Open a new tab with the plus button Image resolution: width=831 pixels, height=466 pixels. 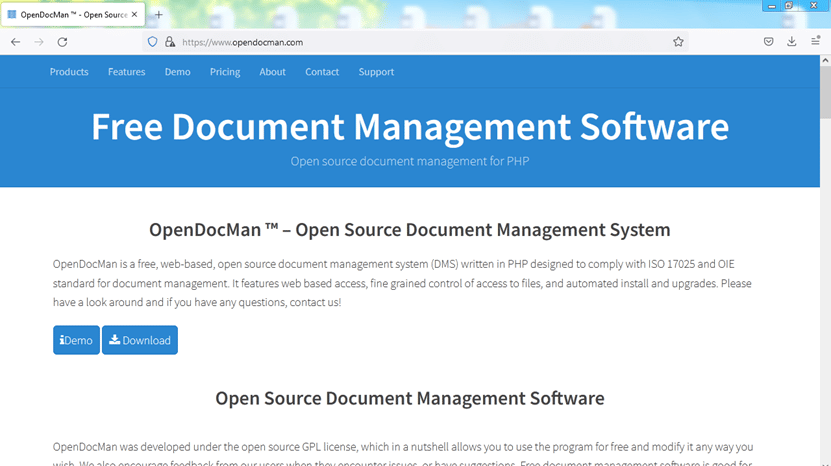tap(158, 15)
